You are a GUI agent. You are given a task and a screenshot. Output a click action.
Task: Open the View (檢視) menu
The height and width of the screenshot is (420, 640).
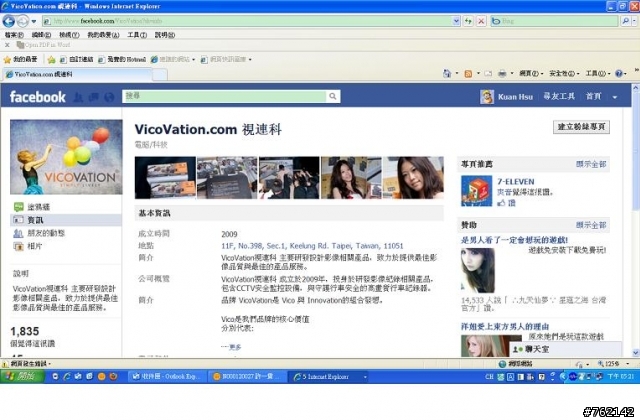(x=69, y=35)
